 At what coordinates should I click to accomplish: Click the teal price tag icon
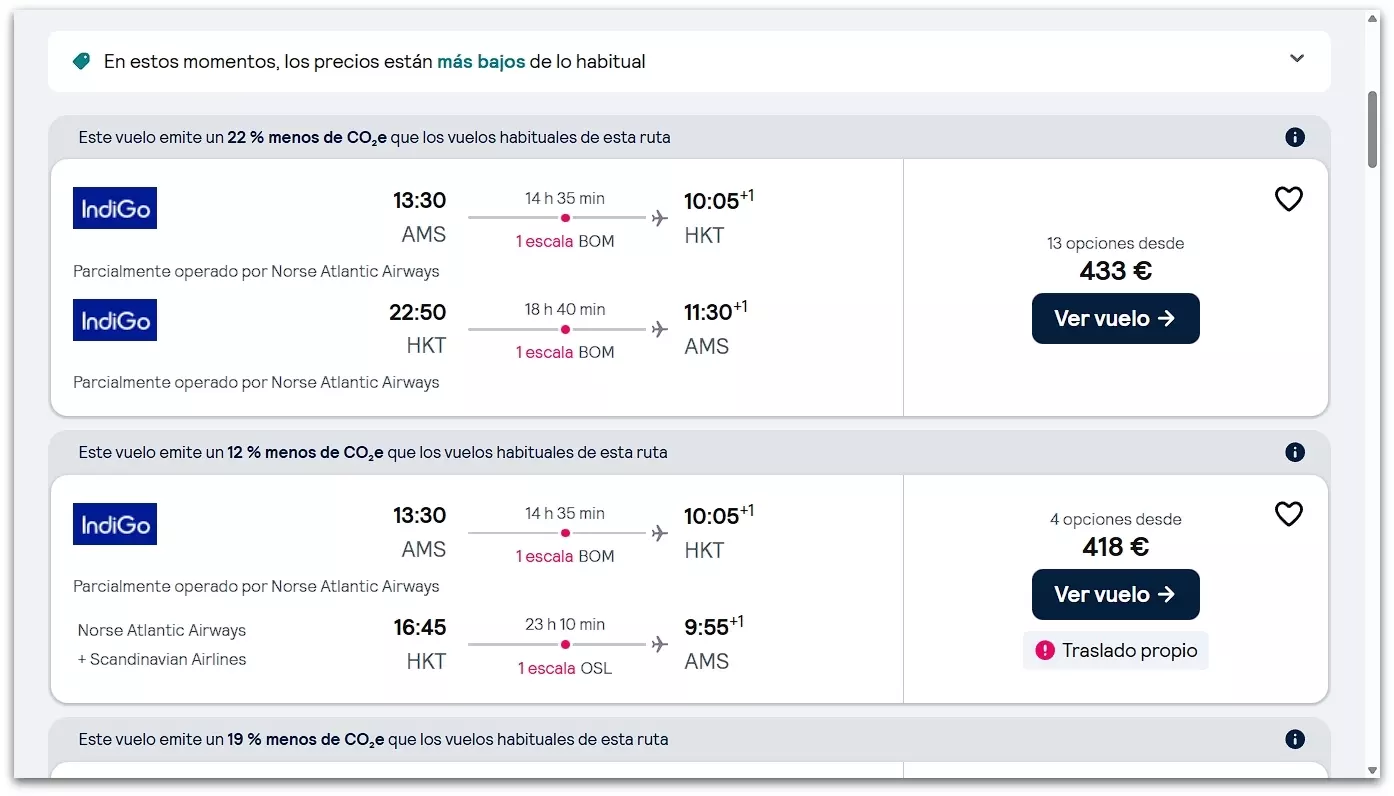(x=82, y=62)
